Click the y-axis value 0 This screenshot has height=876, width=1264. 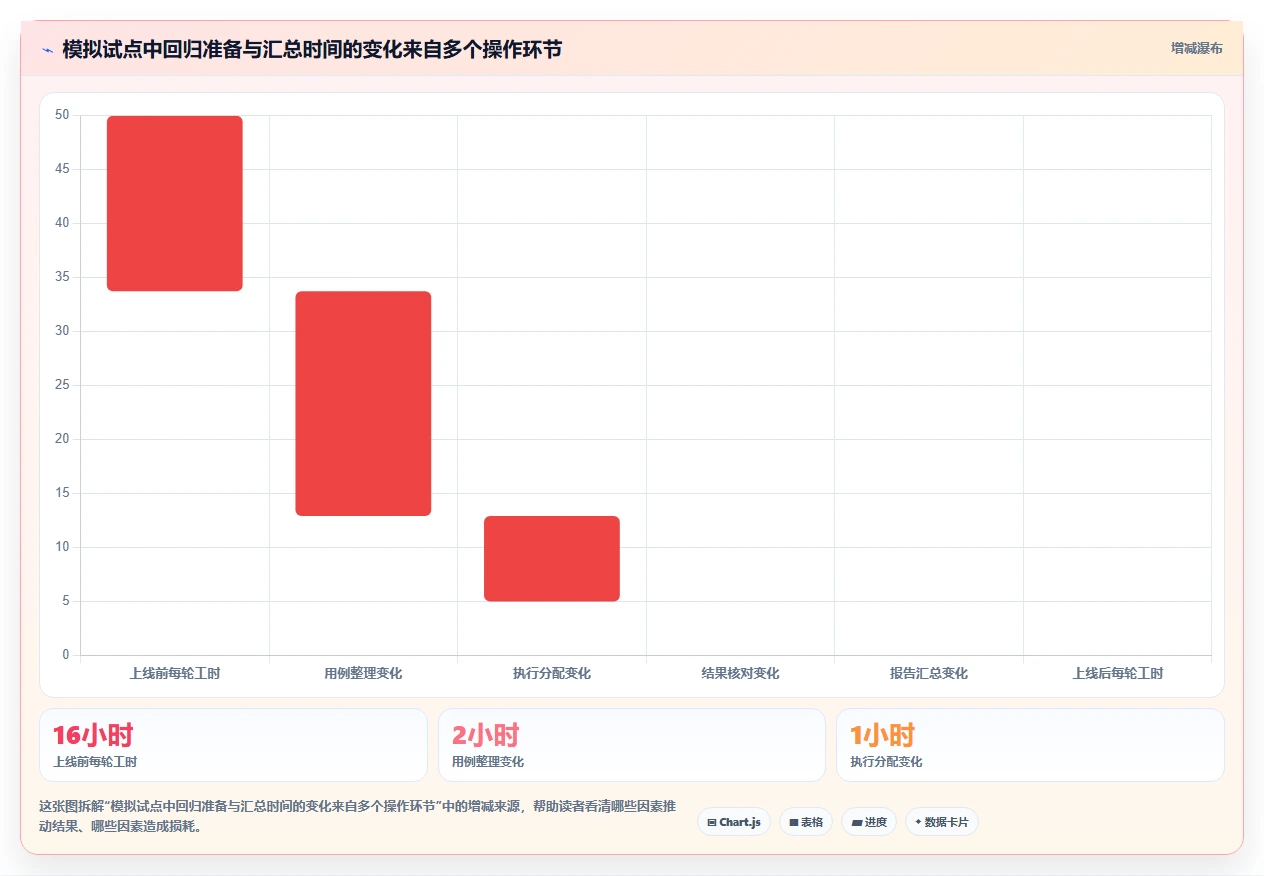click(66, 655)
